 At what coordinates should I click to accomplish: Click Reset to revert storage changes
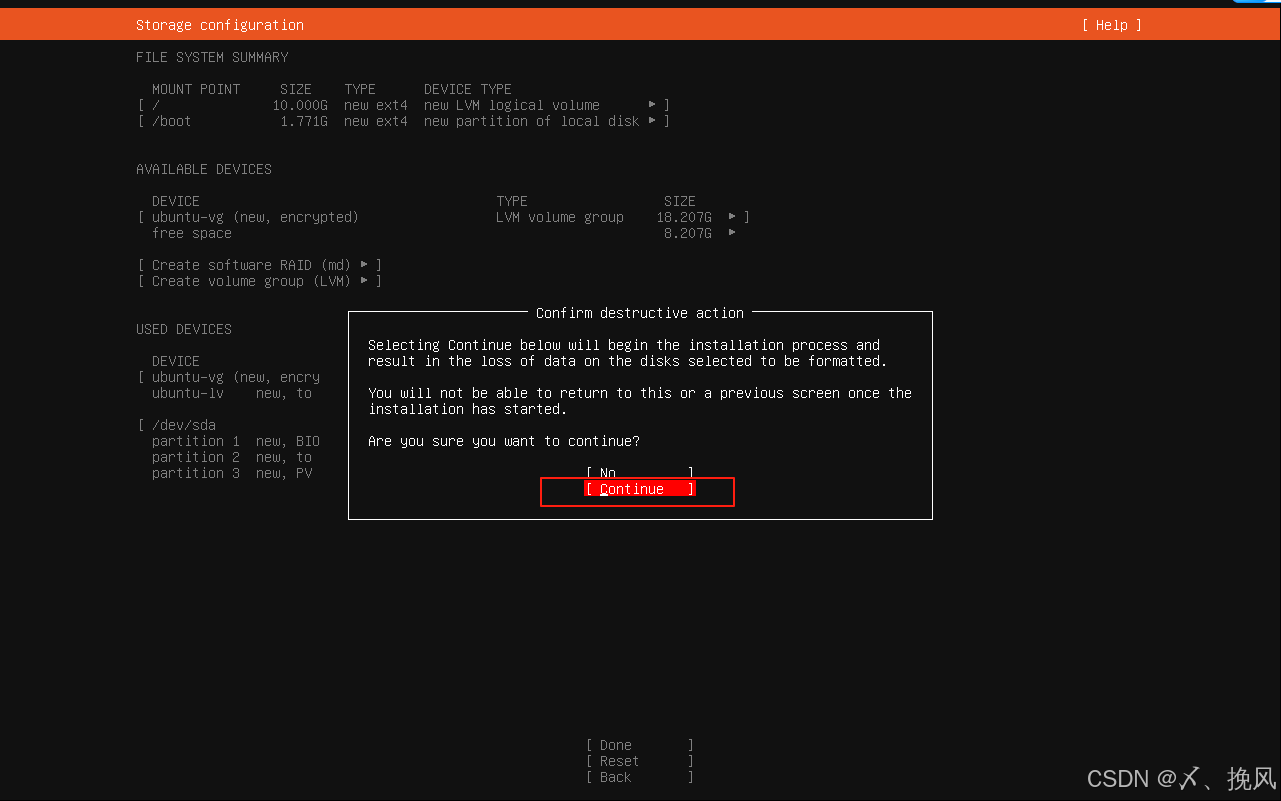click(x=638, y=761)
